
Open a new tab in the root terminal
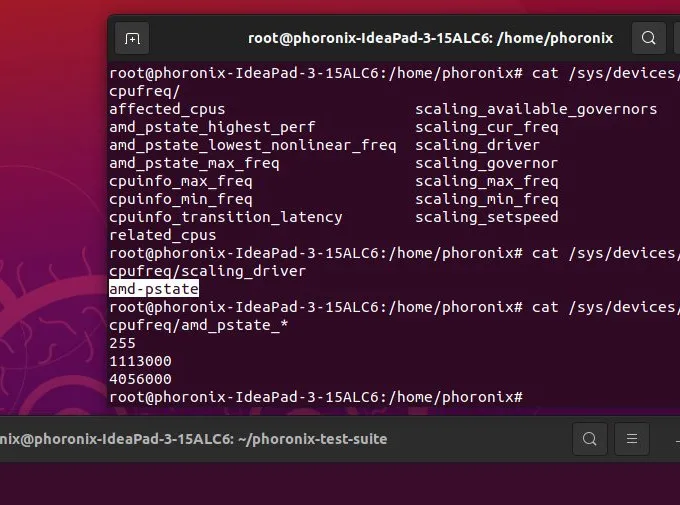132,39
